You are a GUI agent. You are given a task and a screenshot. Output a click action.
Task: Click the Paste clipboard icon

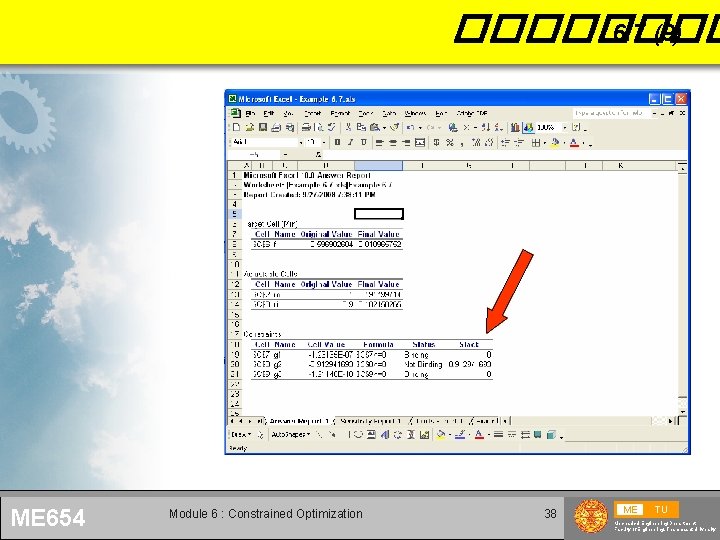375,128
